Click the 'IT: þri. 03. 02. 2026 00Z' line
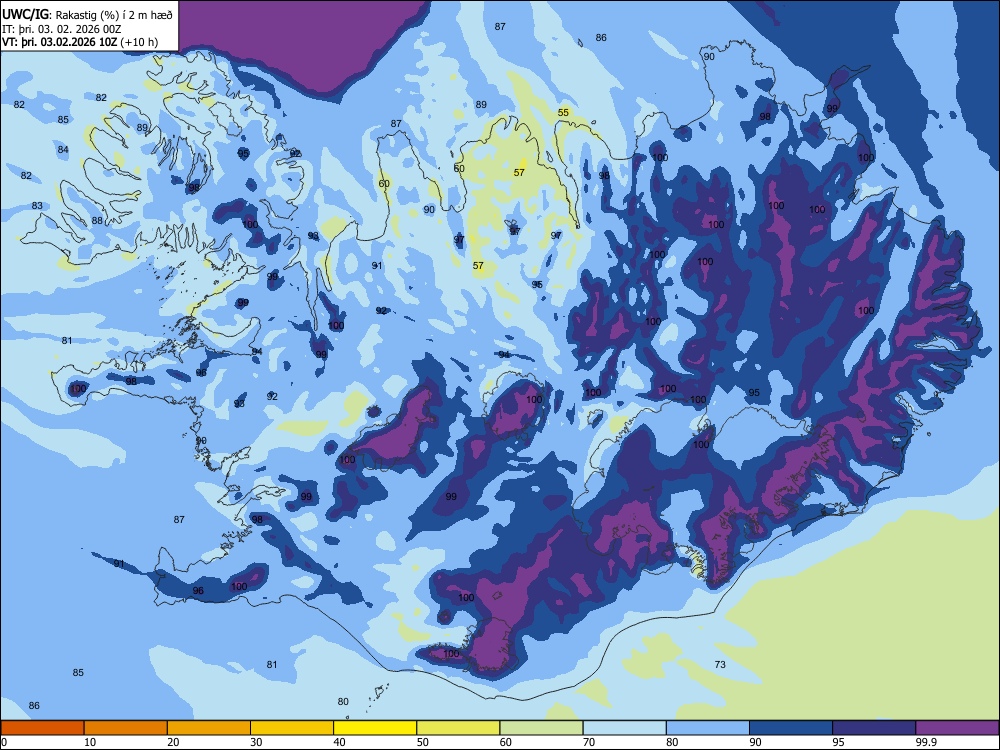Screen dimensions: 1000x750 pos(62,29)
